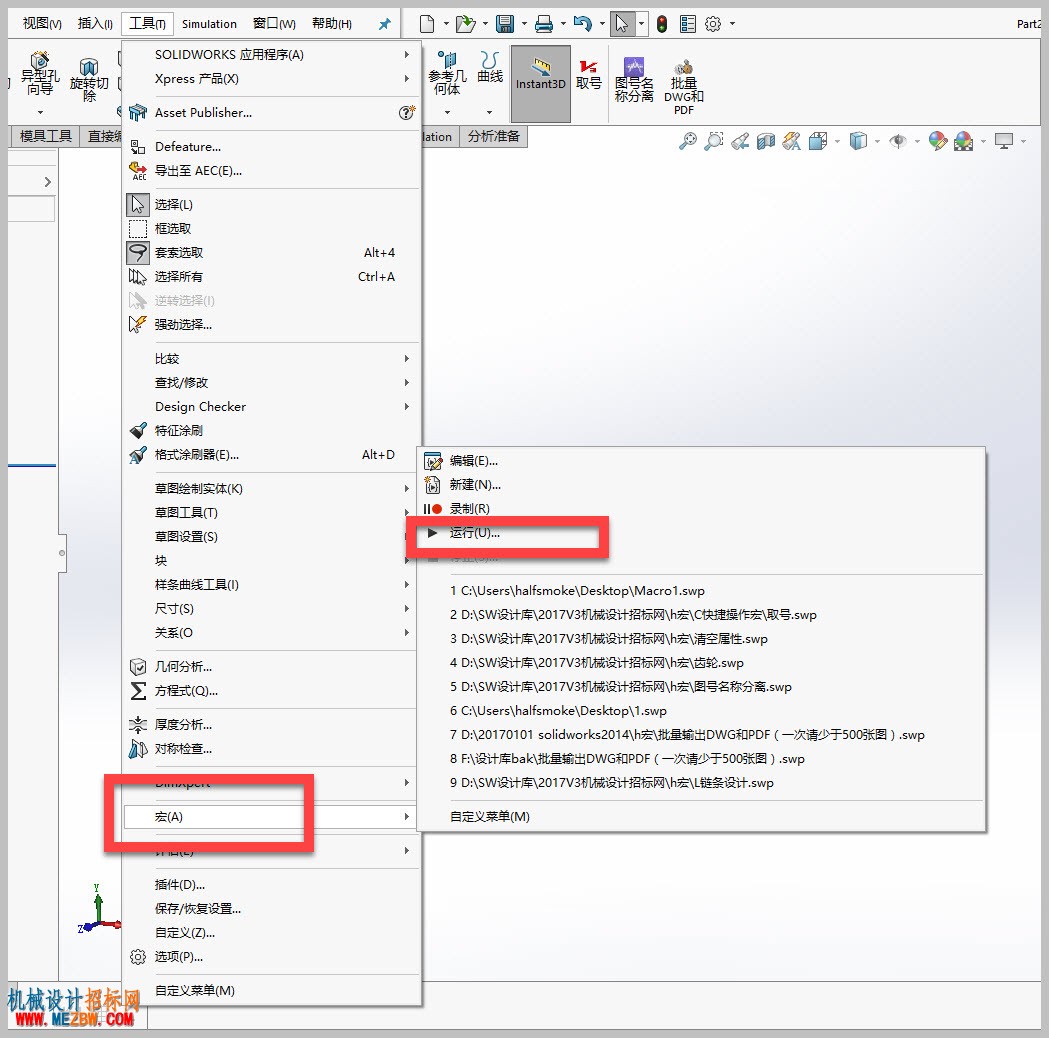Open the 宏(A) macro submenu
Viewport: 1049px width, 1038px height.
tap(272, 817)
